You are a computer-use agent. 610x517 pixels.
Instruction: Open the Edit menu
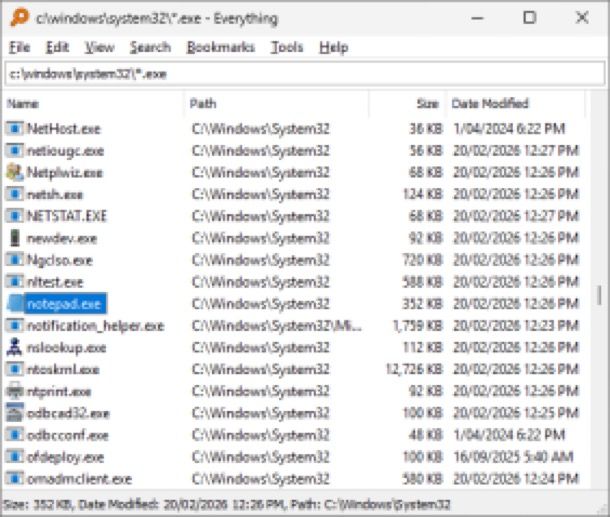(57, 47)
